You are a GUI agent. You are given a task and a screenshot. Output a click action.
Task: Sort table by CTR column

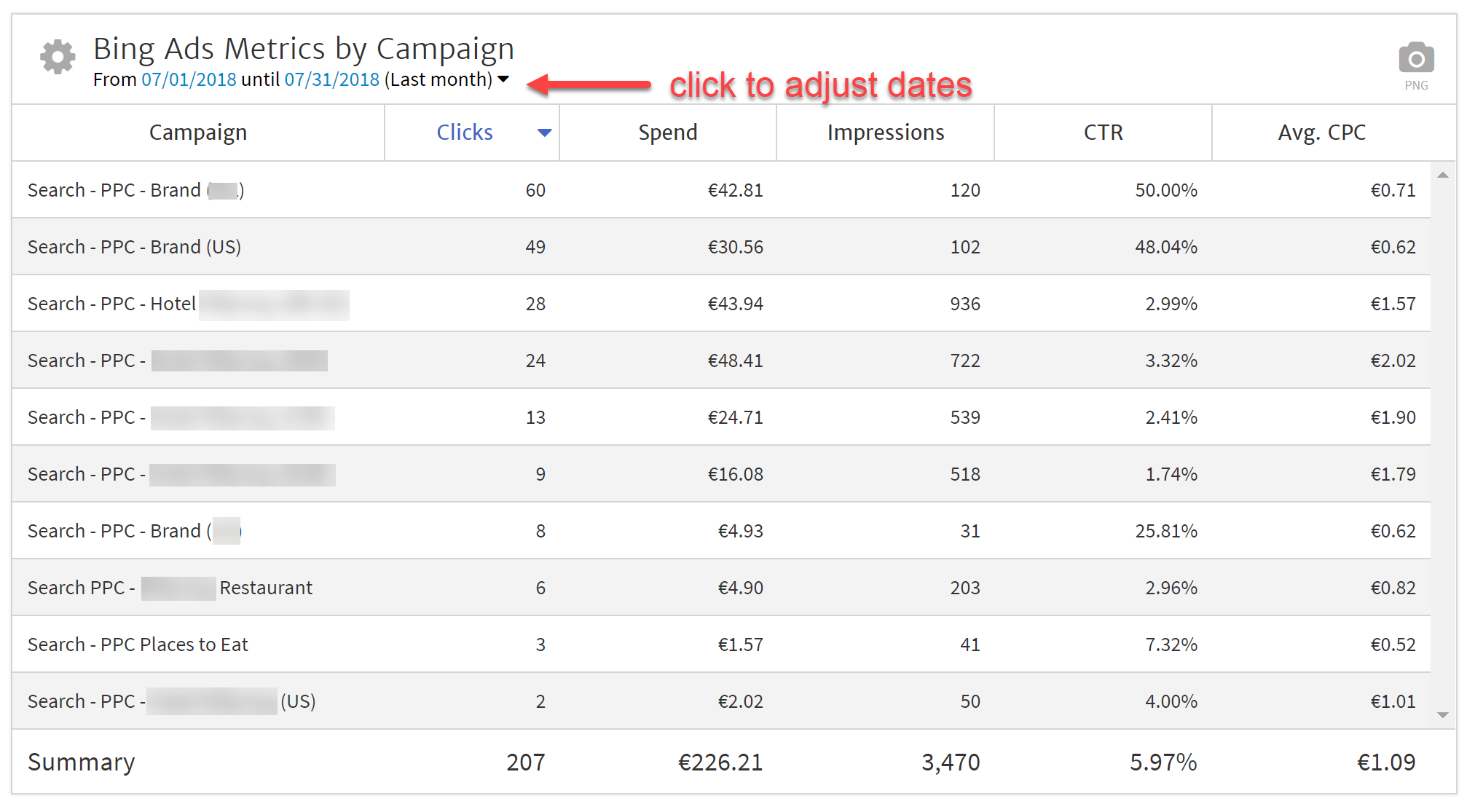tap(1103, 133)
